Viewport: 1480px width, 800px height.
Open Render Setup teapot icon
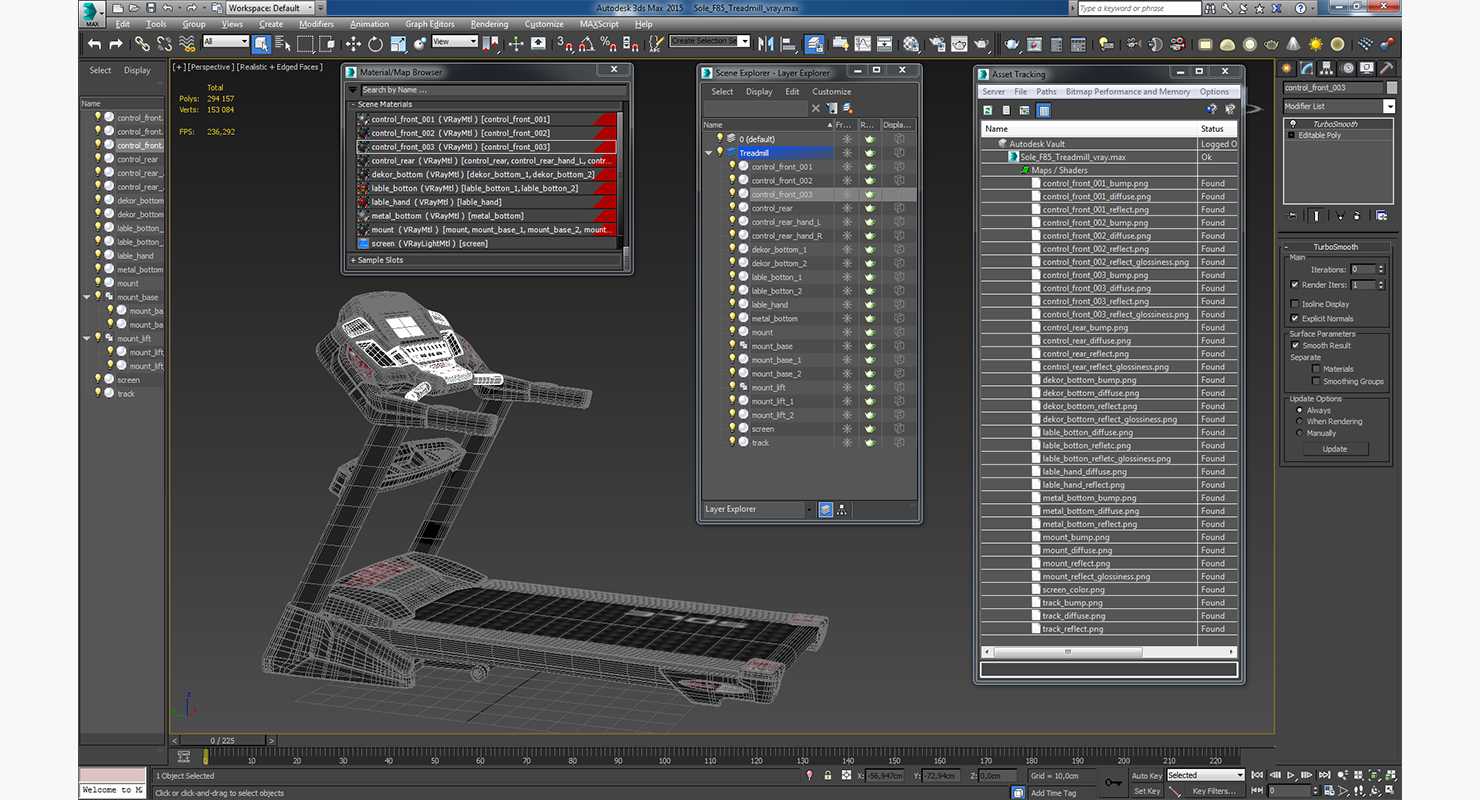pyautogui.click(x=937, y=44)
